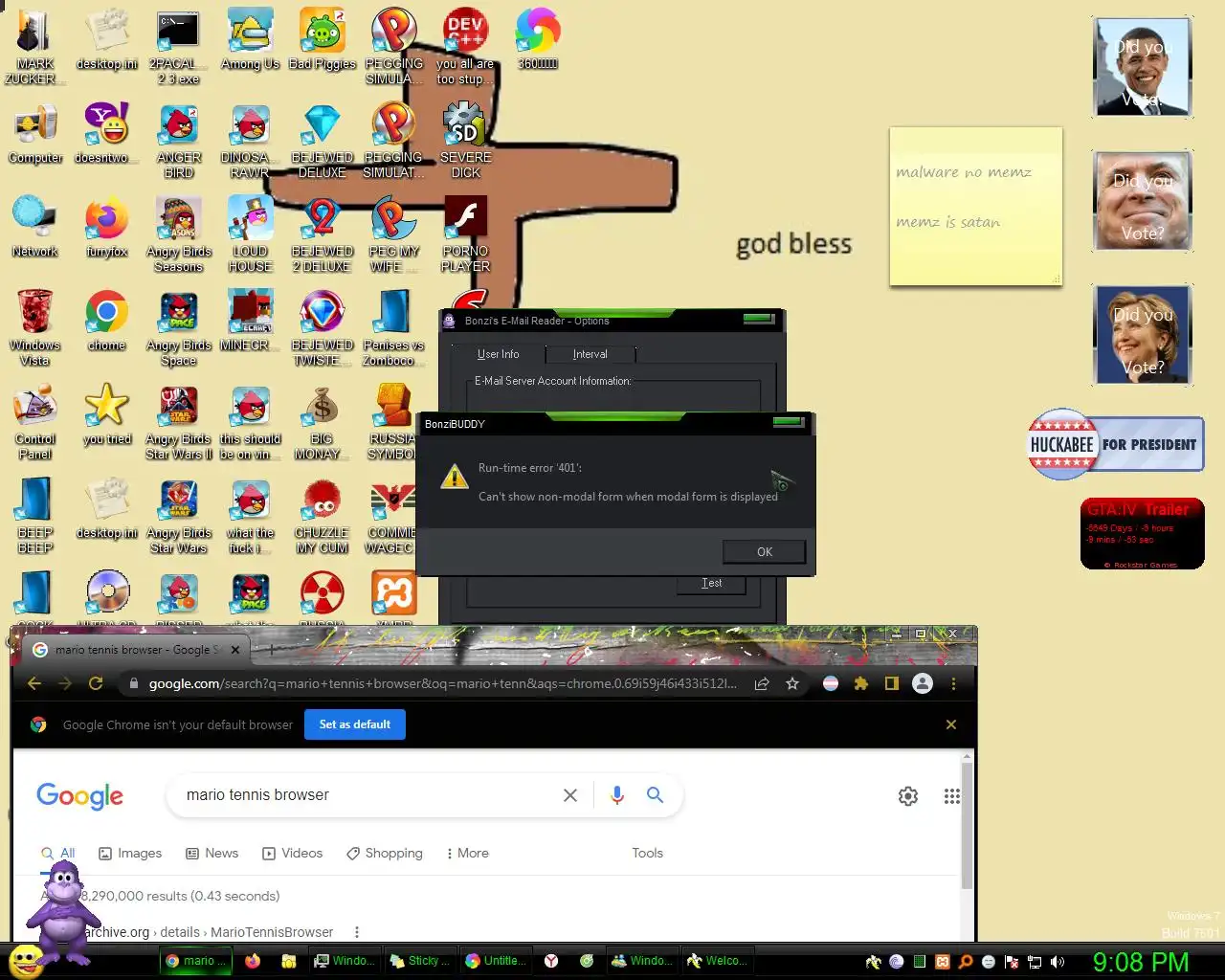The image size is (1225, 980).
Task: Open the Windows Vista recycle bin icon
Action: 35,329
